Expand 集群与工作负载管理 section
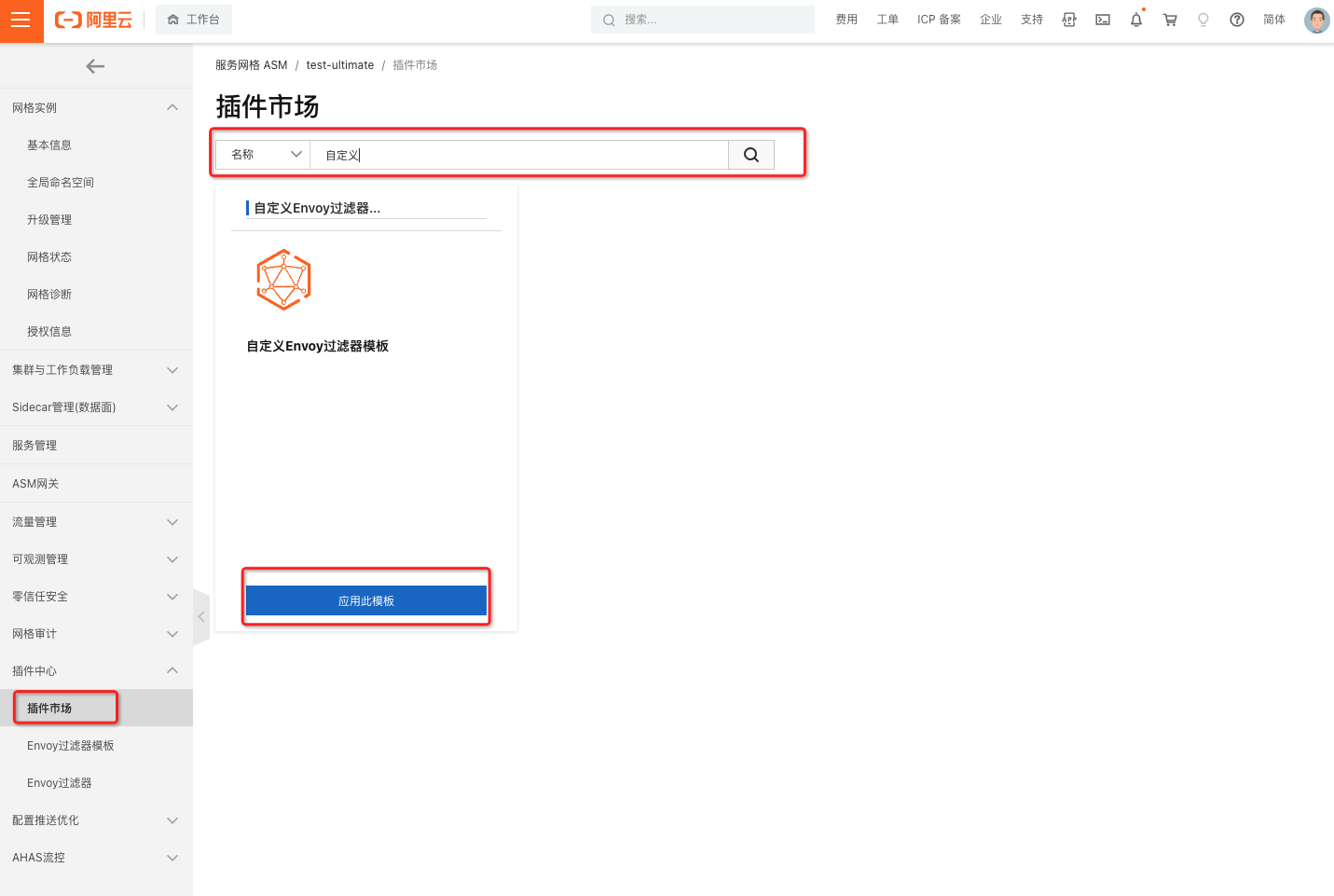 (96, 370)
